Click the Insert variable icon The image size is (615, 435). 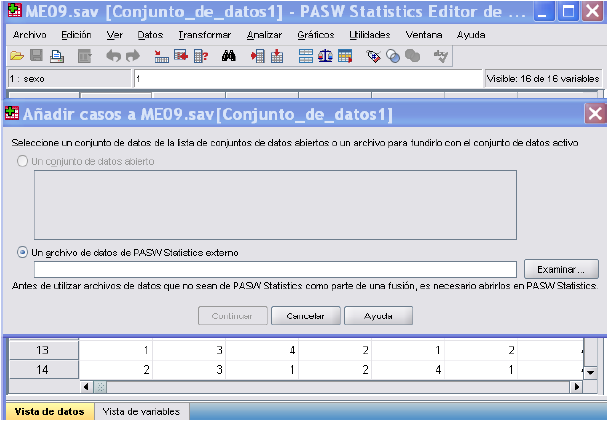point(277,56)
